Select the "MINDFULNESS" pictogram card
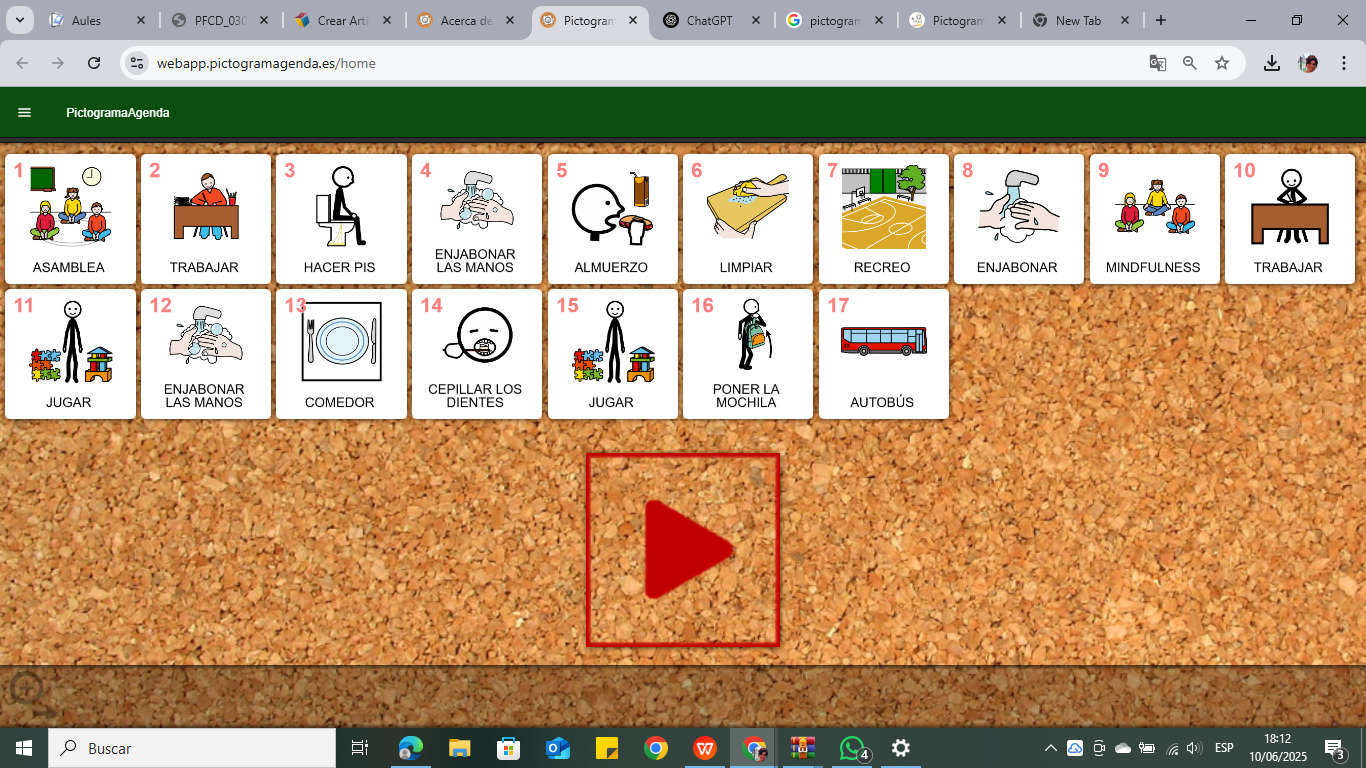 1155,219
